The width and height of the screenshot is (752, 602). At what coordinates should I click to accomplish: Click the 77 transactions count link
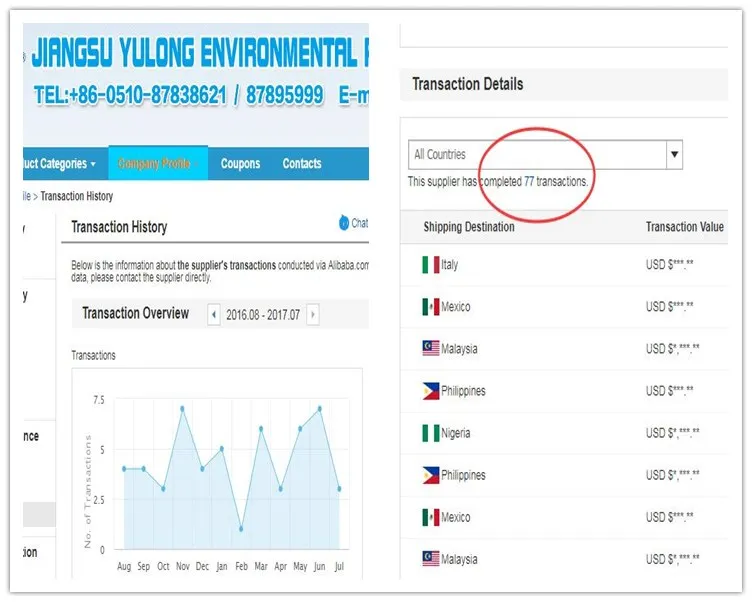click(x=529, y=182)
